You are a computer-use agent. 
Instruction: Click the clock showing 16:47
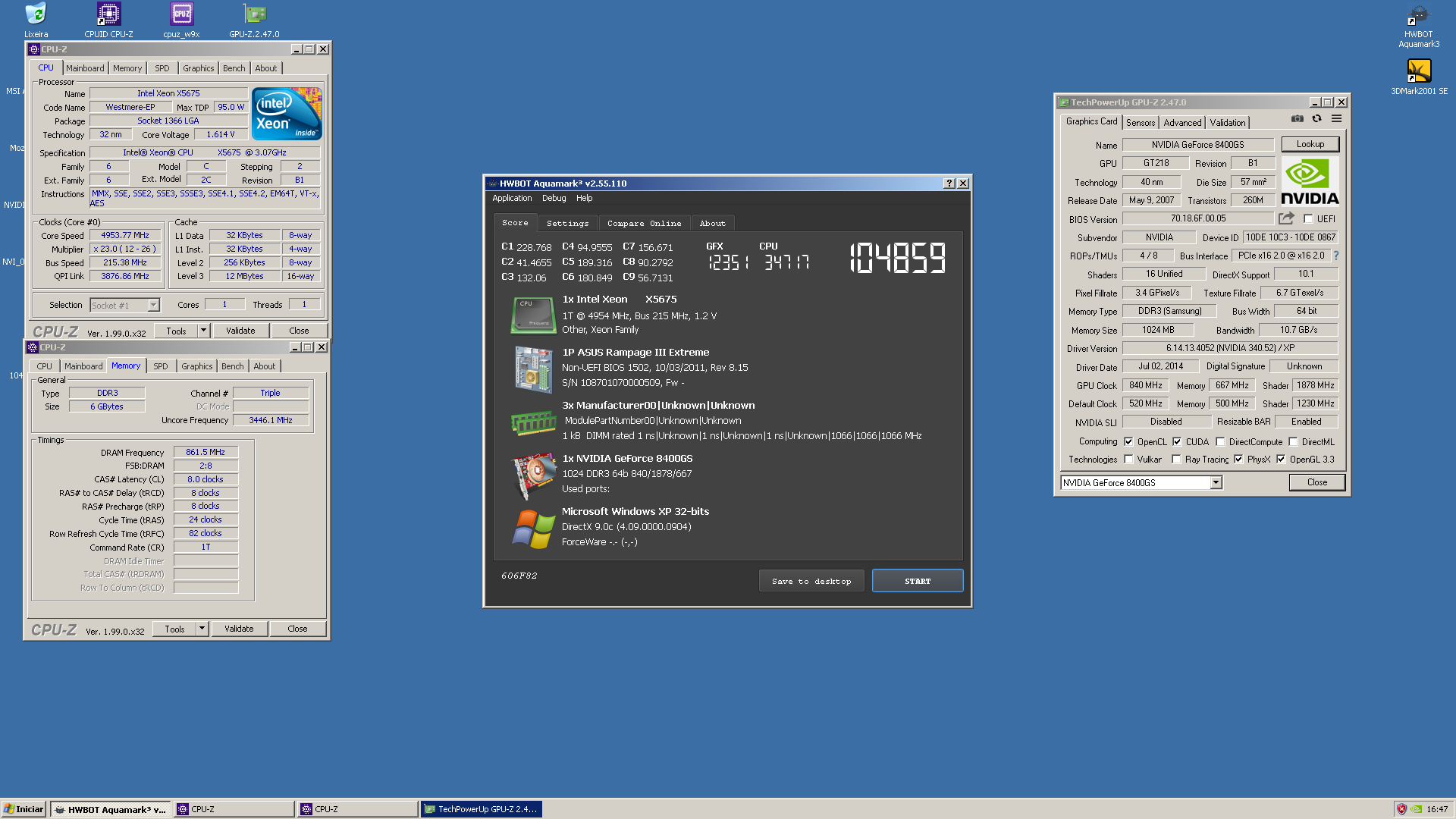tap(1436, 809)
